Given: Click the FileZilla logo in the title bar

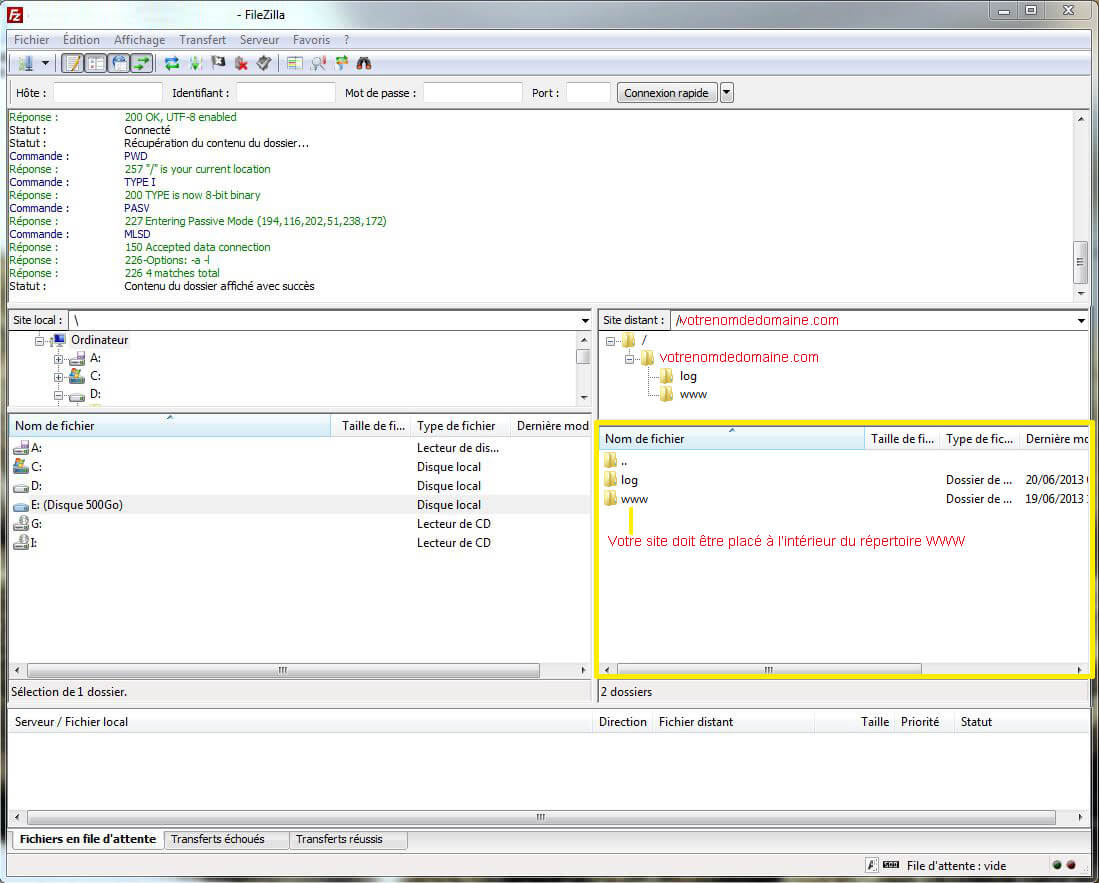Looking at the screenshot, I should point(15,14).
